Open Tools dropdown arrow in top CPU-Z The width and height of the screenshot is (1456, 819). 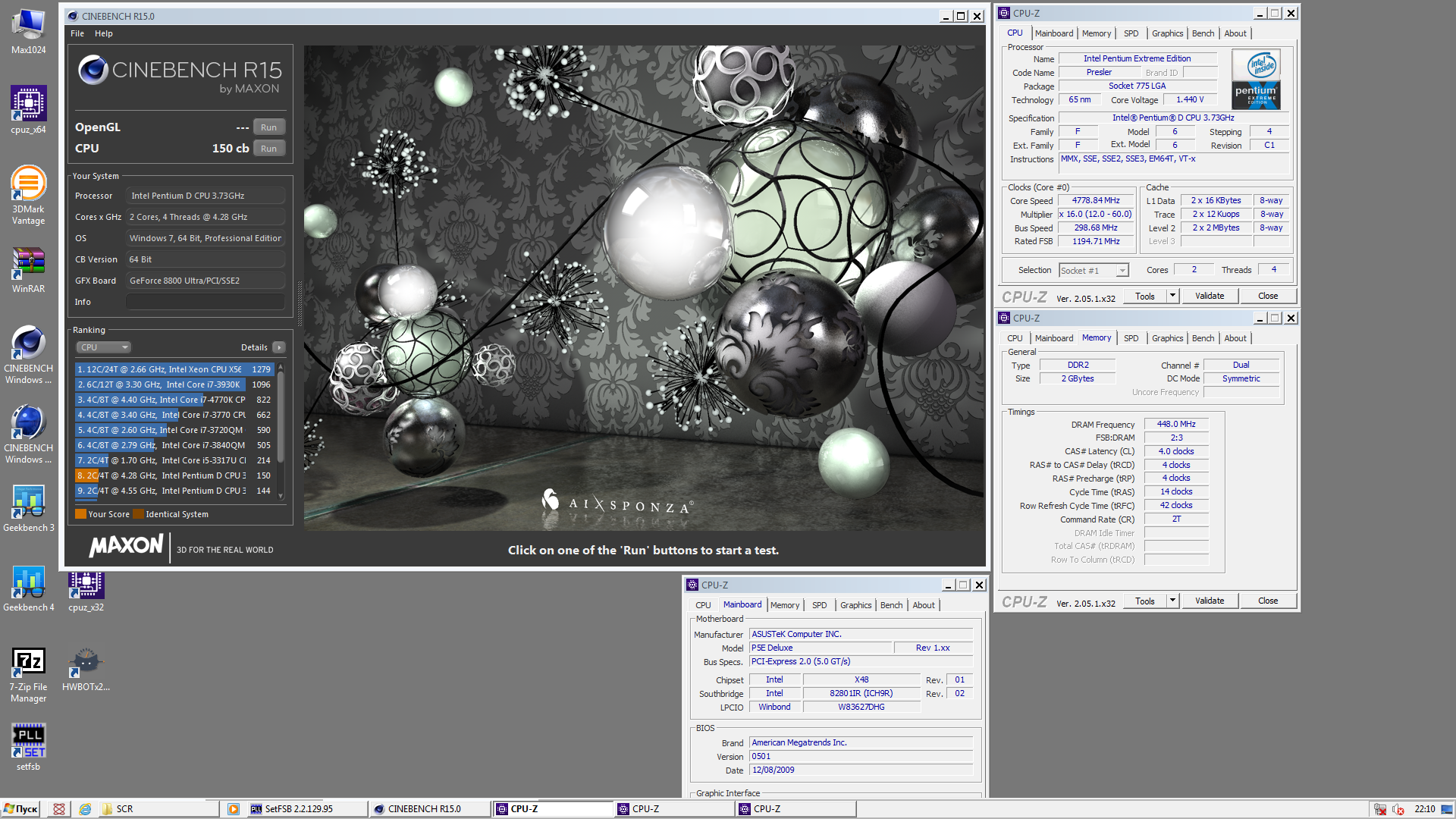coord(1172,296)
